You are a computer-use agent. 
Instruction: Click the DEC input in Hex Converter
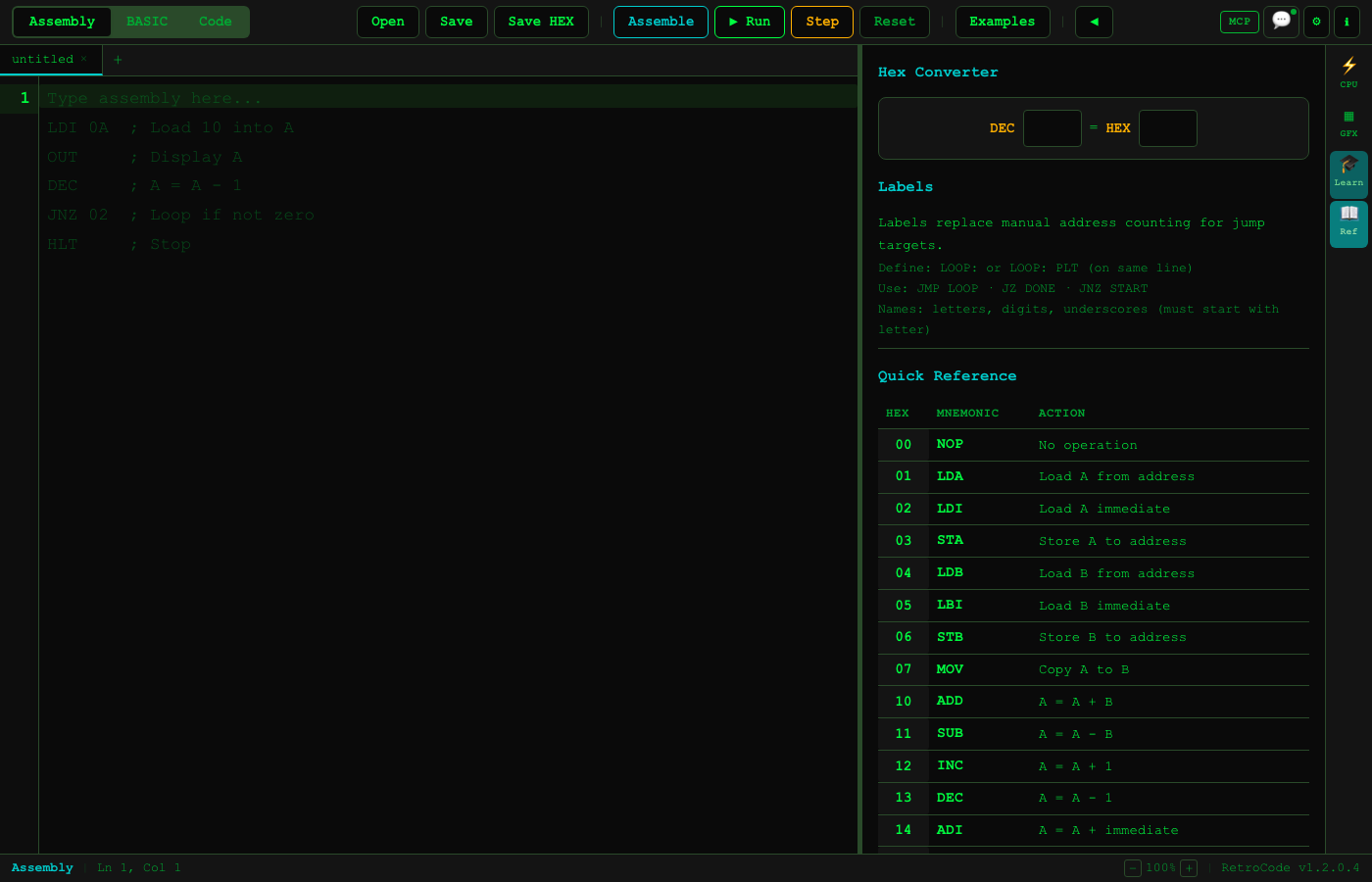click(1052, 127)
